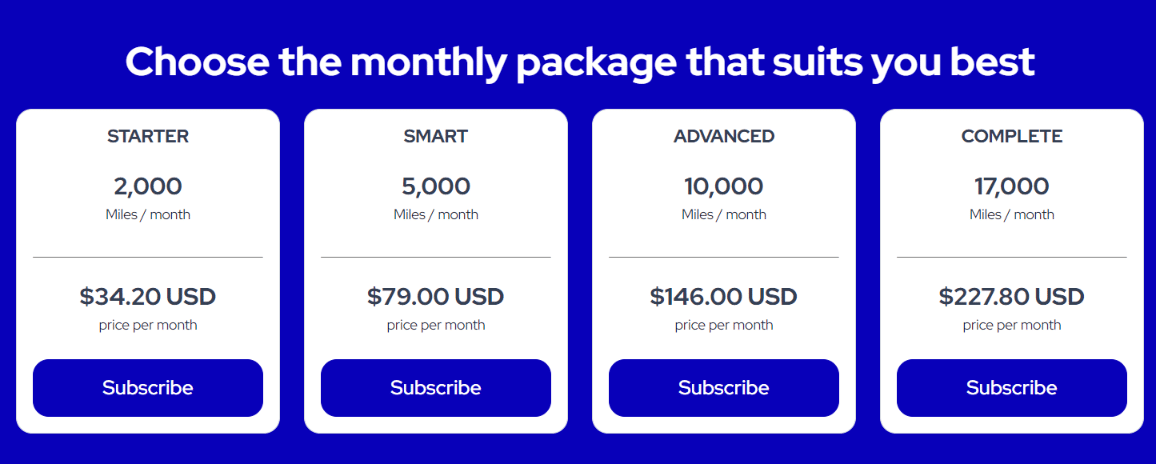Subscribe to the Starter package
Image resolution: width=1156 pixels, height=464 pixels.
click(148, 388)
